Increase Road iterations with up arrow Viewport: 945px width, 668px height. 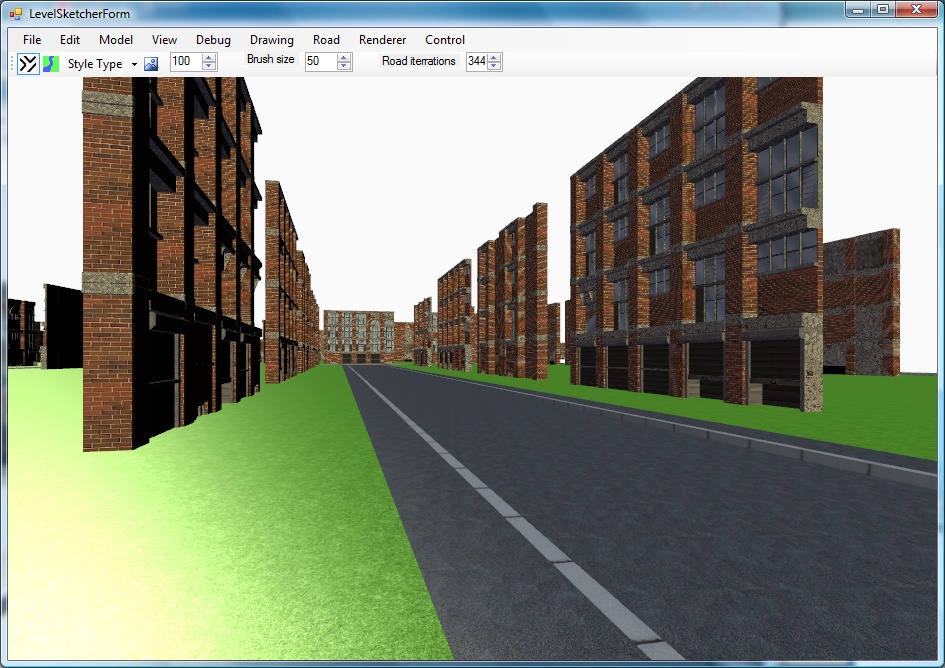[x=494, y=57]
